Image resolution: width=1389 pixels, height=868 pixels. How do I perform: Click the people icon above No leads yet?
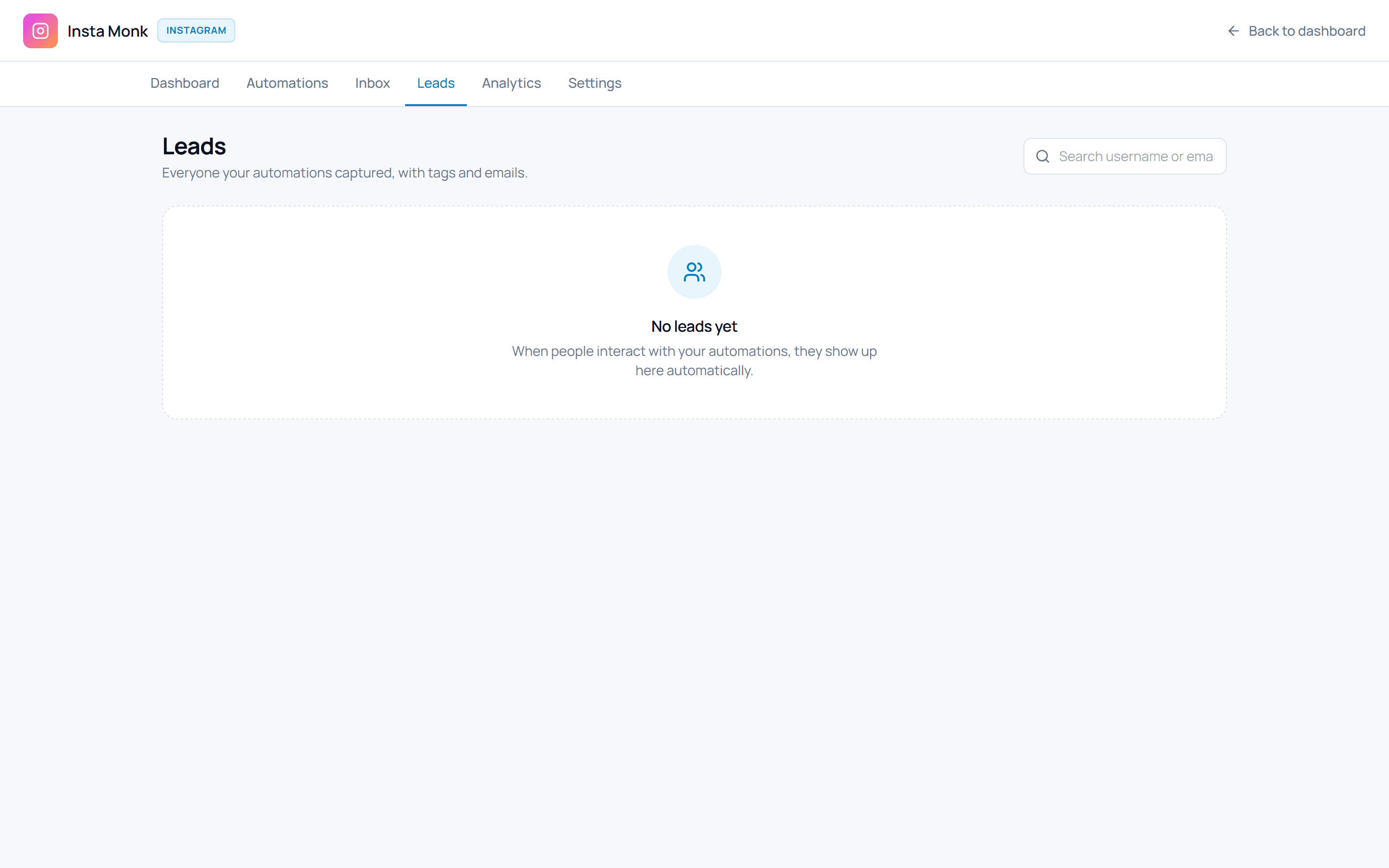[x=694, y=272]
